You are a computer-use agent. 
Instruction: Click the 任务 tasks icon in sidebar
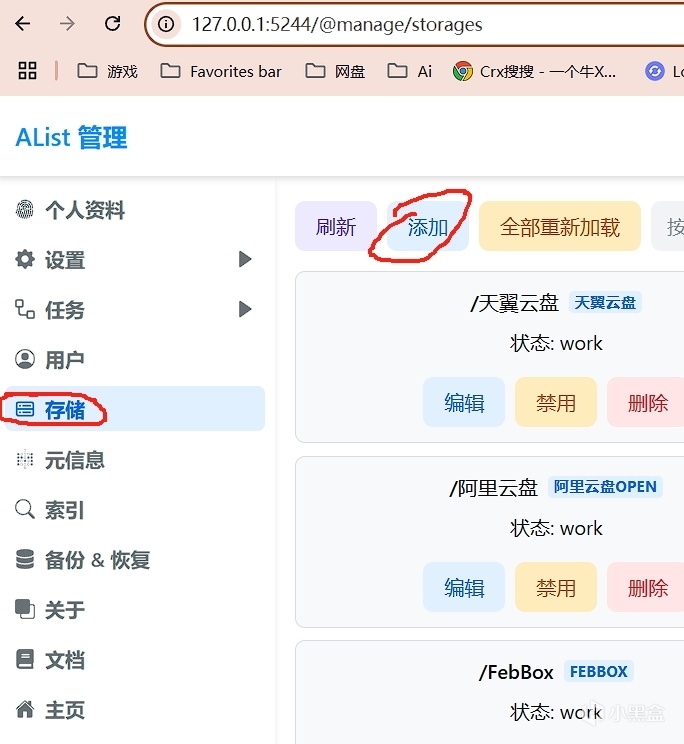click(24, 310)
